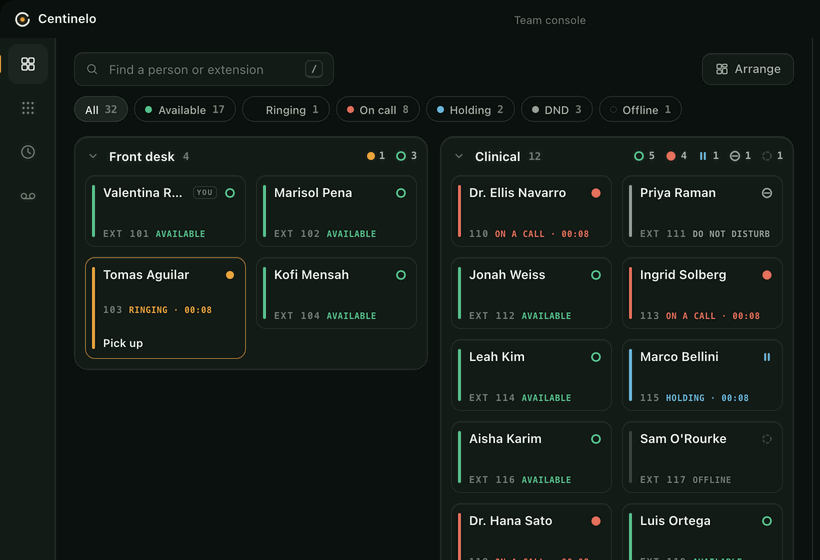The width and height of the screenshot is (820, 560).
Task: Click Kofi Mensah's available status ring
Action: coord(401,275)
